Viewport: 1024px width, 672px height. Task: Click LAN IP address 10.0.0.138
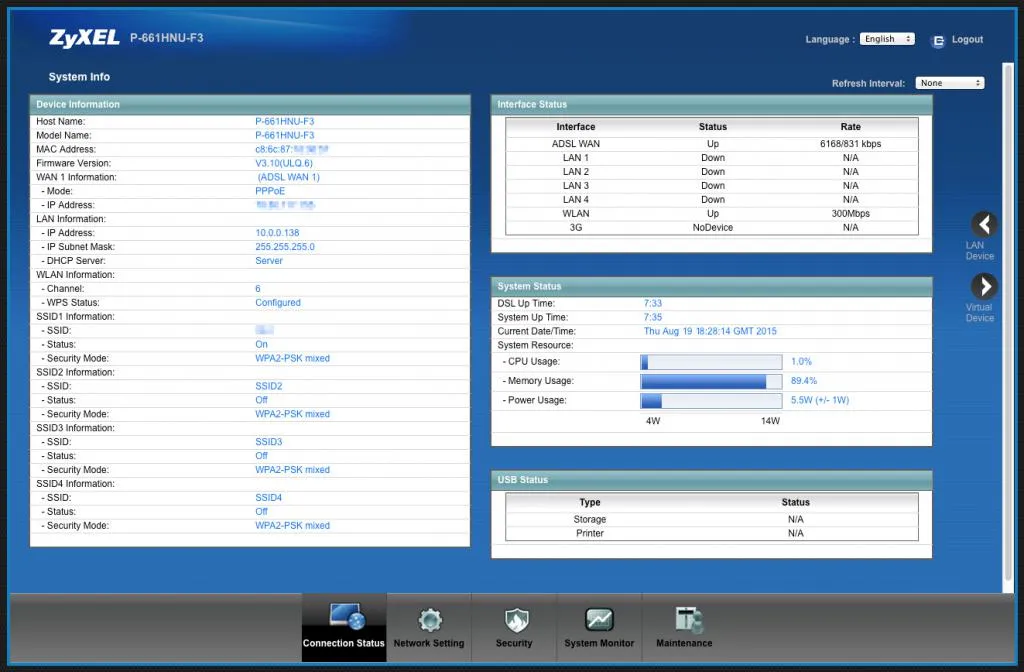coord(277,233)
